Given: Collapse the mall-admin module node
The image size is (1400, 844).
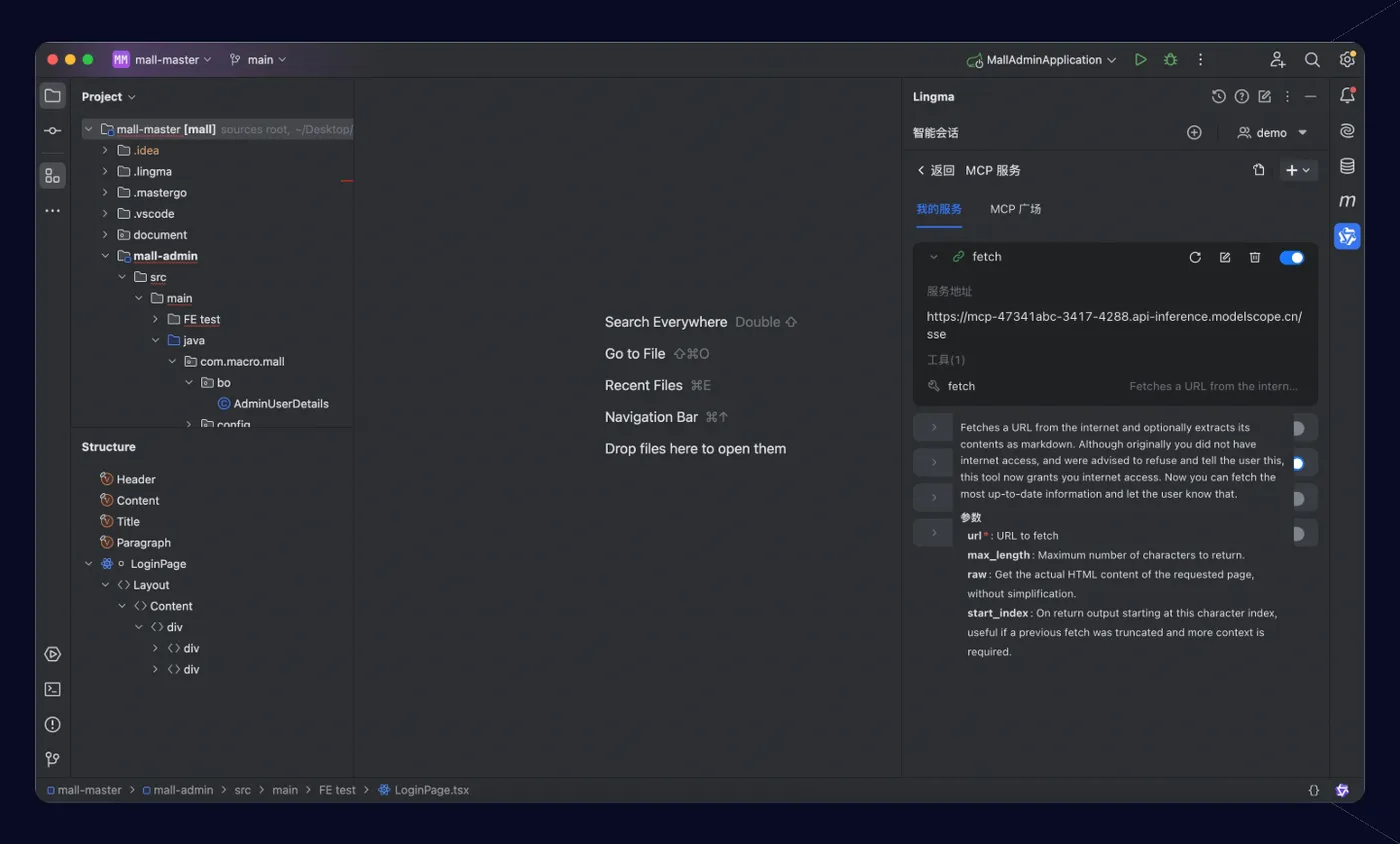Looking at the screenshot, I should [x=105, y=256].
